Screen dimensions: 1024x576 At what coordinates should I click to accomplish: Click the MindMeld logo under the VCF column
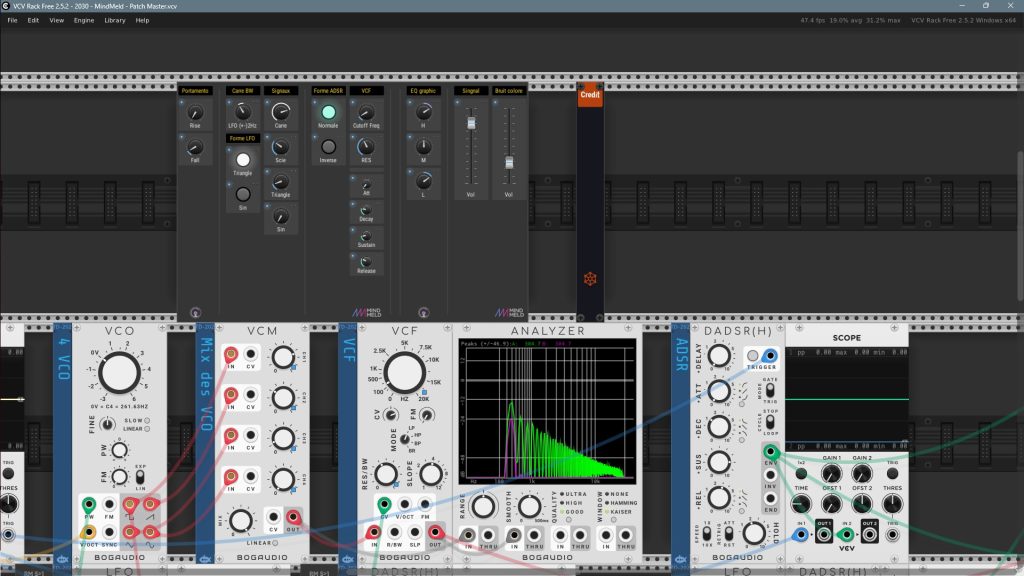pyautogui.click(x=367, y=312)
